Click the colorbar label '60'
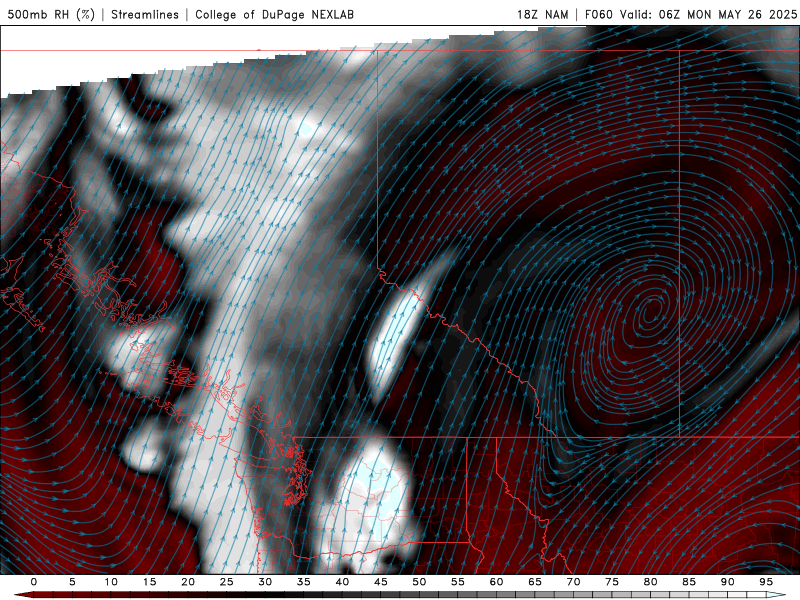Viewport: 800px width, 600px height. pos(496,582)
